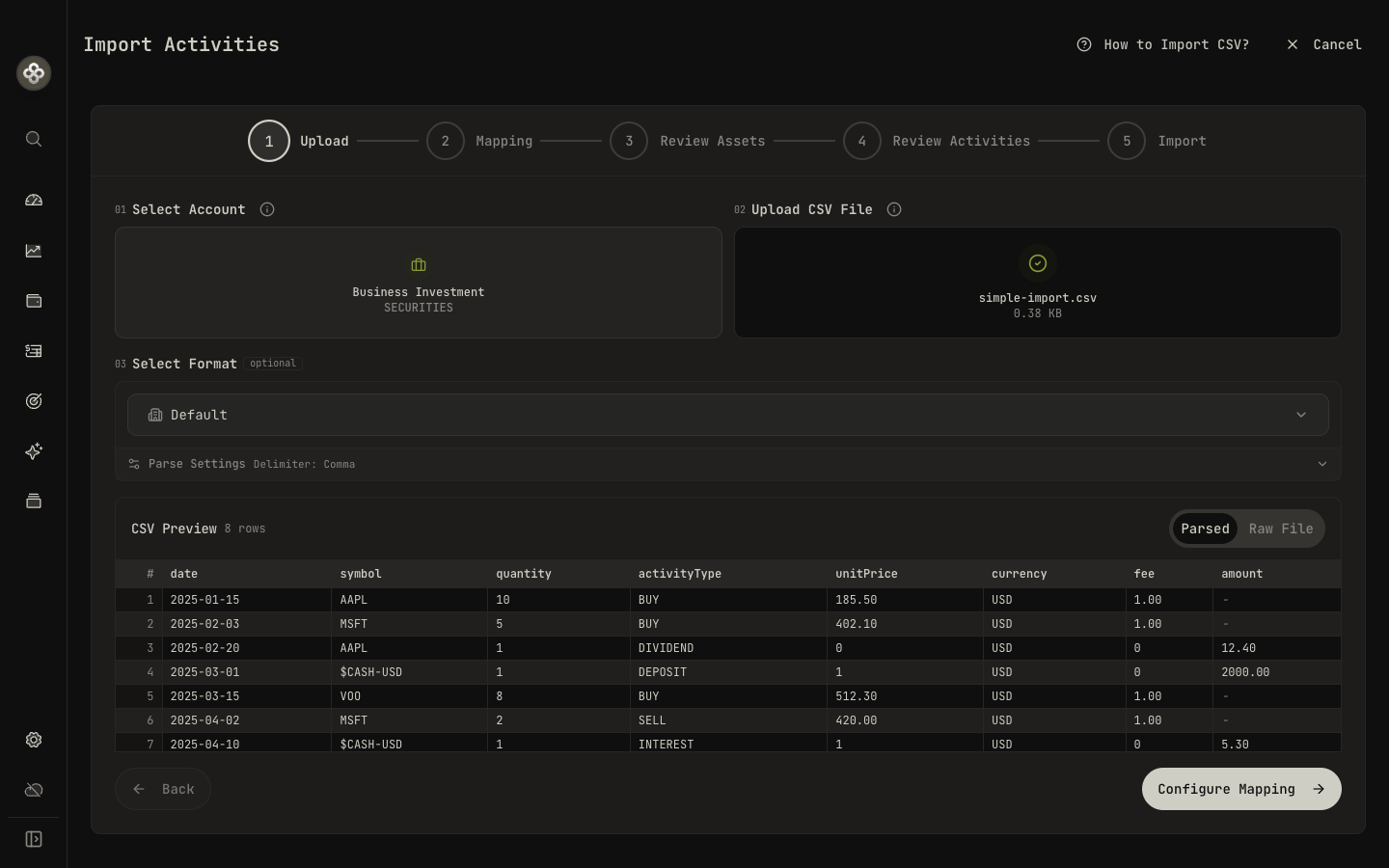The image size is (1389, 868).
Task: Click date cell 2025-03-15
Action: [x=247, y=696]
